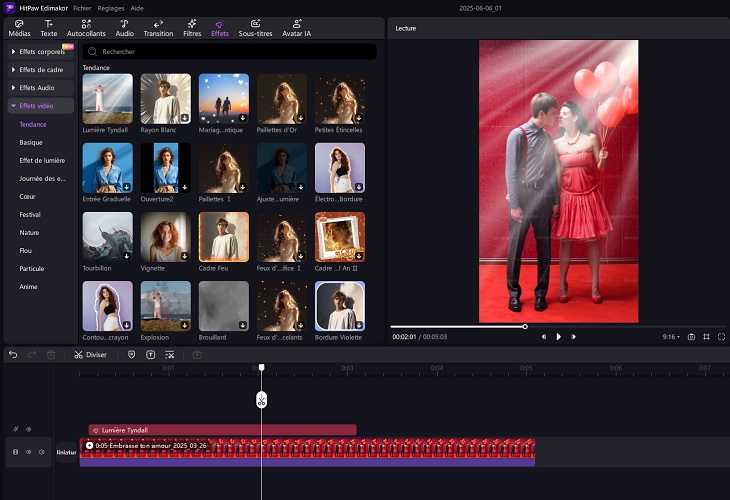This screenshot has width=730, height=500.
Task: Download the Brouillard effect
Action: tap(243, 325)
